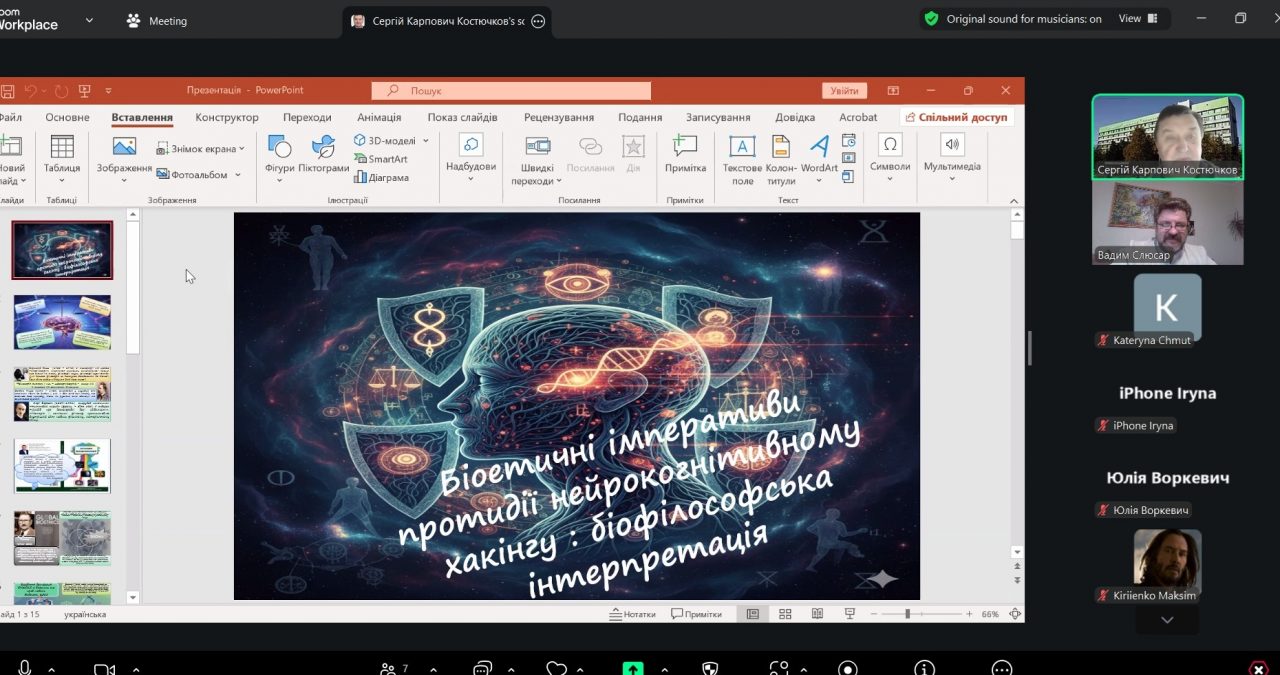Click the Спільний доступ share button
This screenshot has height=675, width=1280.
pos(955,117)
